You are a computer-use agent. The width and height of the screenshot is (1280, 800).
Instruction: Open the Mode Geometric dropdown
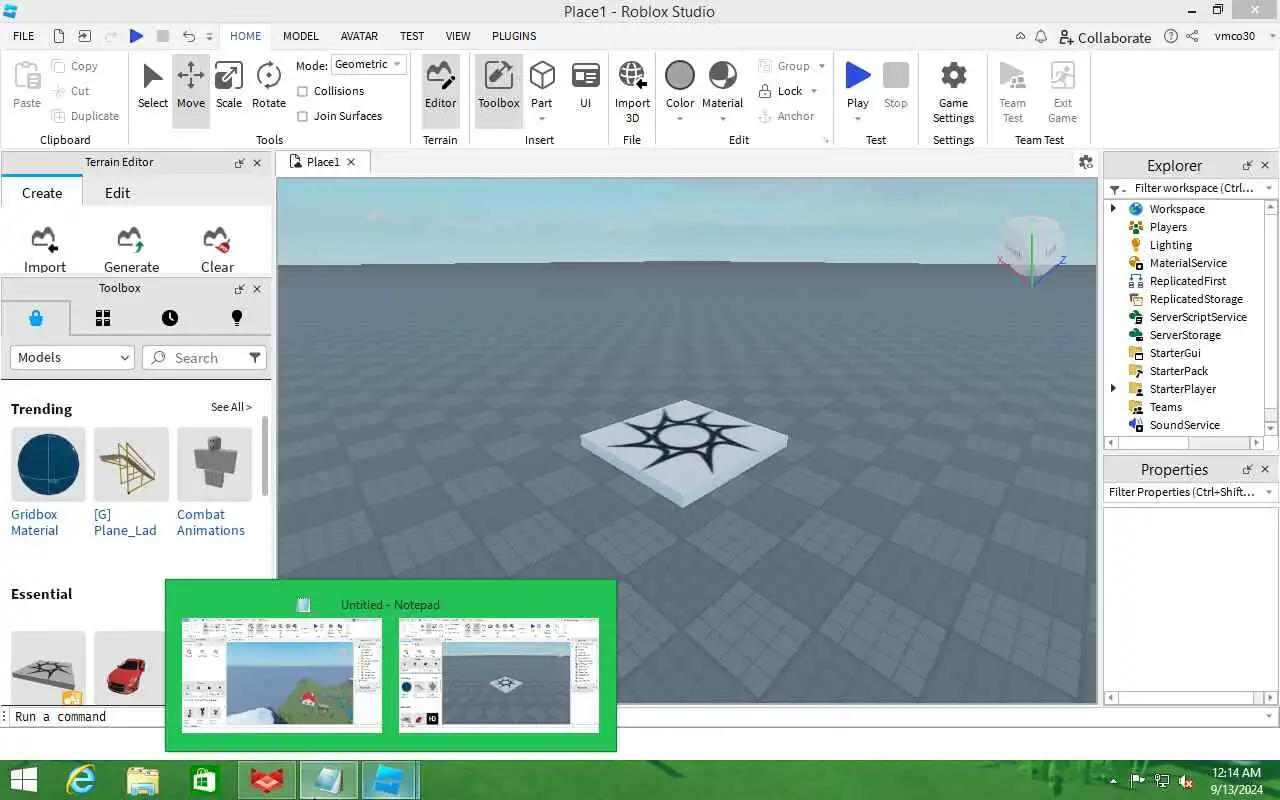coord(368,64)
